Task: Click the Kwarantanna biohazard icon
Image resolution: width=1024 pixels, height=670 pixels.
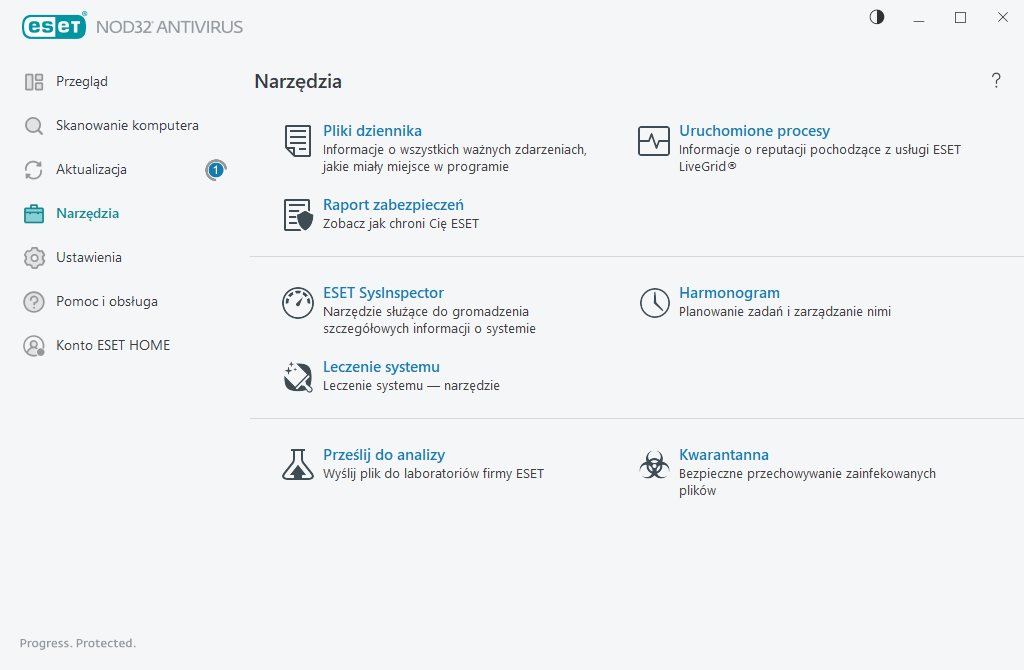Action: point(654,464)
